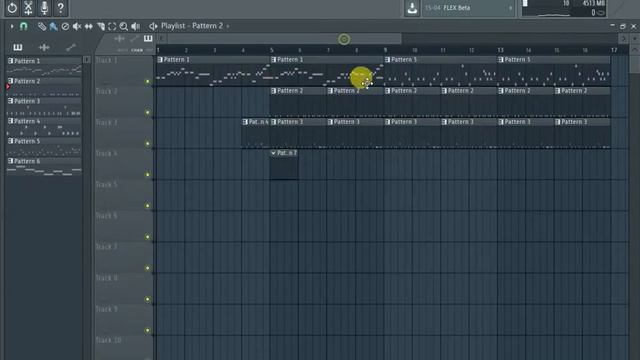Screen dimensions: 640x360
Task: Focus pattern clips piano icon above track header
Action: pyautogui.click(x=148, y=39)
